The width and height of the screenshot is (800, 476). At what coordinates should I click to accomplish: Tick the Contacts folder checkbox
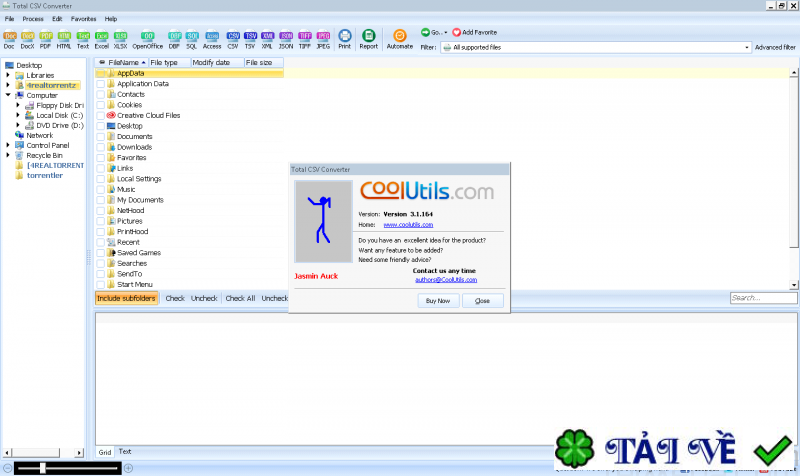pyautogui.click(x=101, y=94)
